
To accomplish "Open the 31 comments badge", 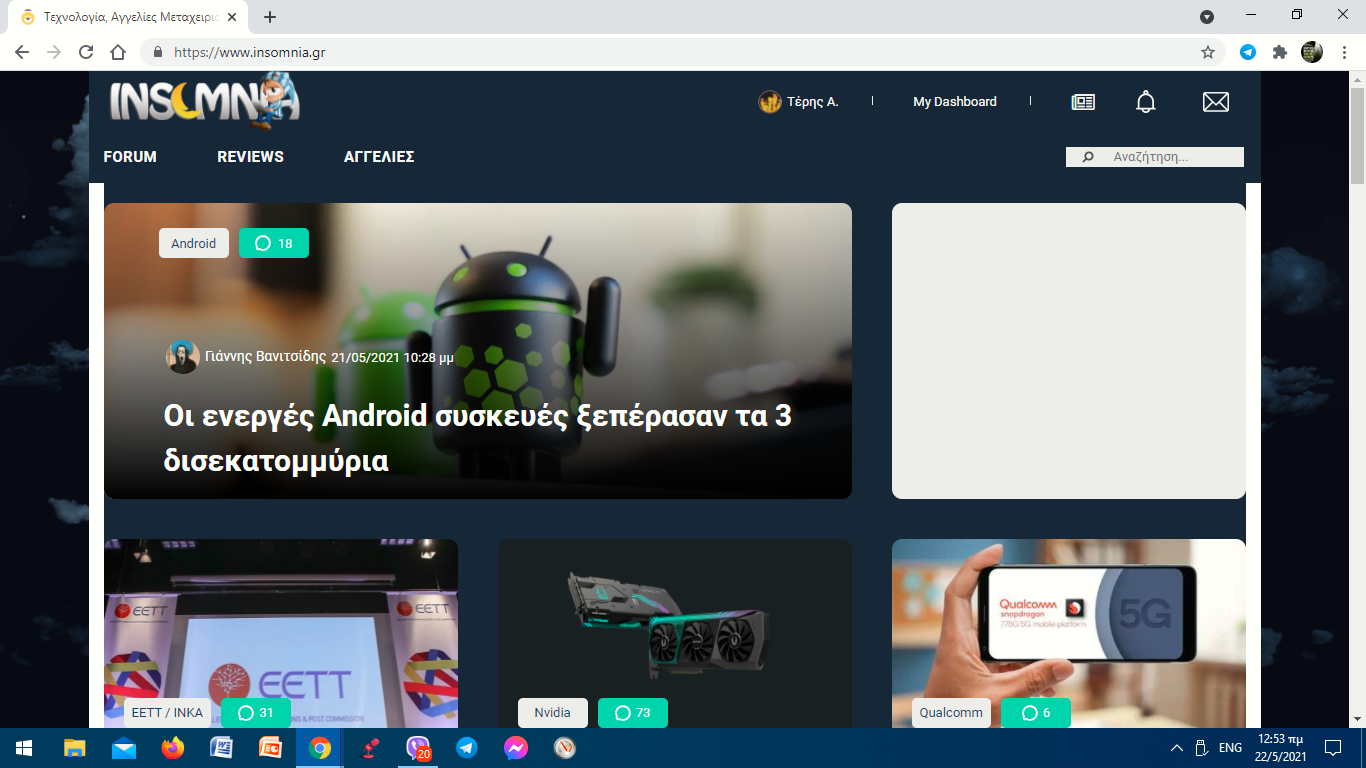I will pyautogui.click(x=256, y=713).
